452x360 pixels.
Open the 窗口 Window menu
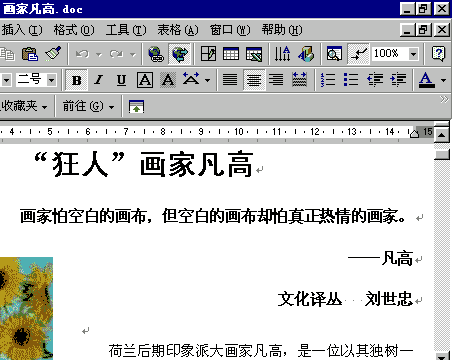click(230, 30)
